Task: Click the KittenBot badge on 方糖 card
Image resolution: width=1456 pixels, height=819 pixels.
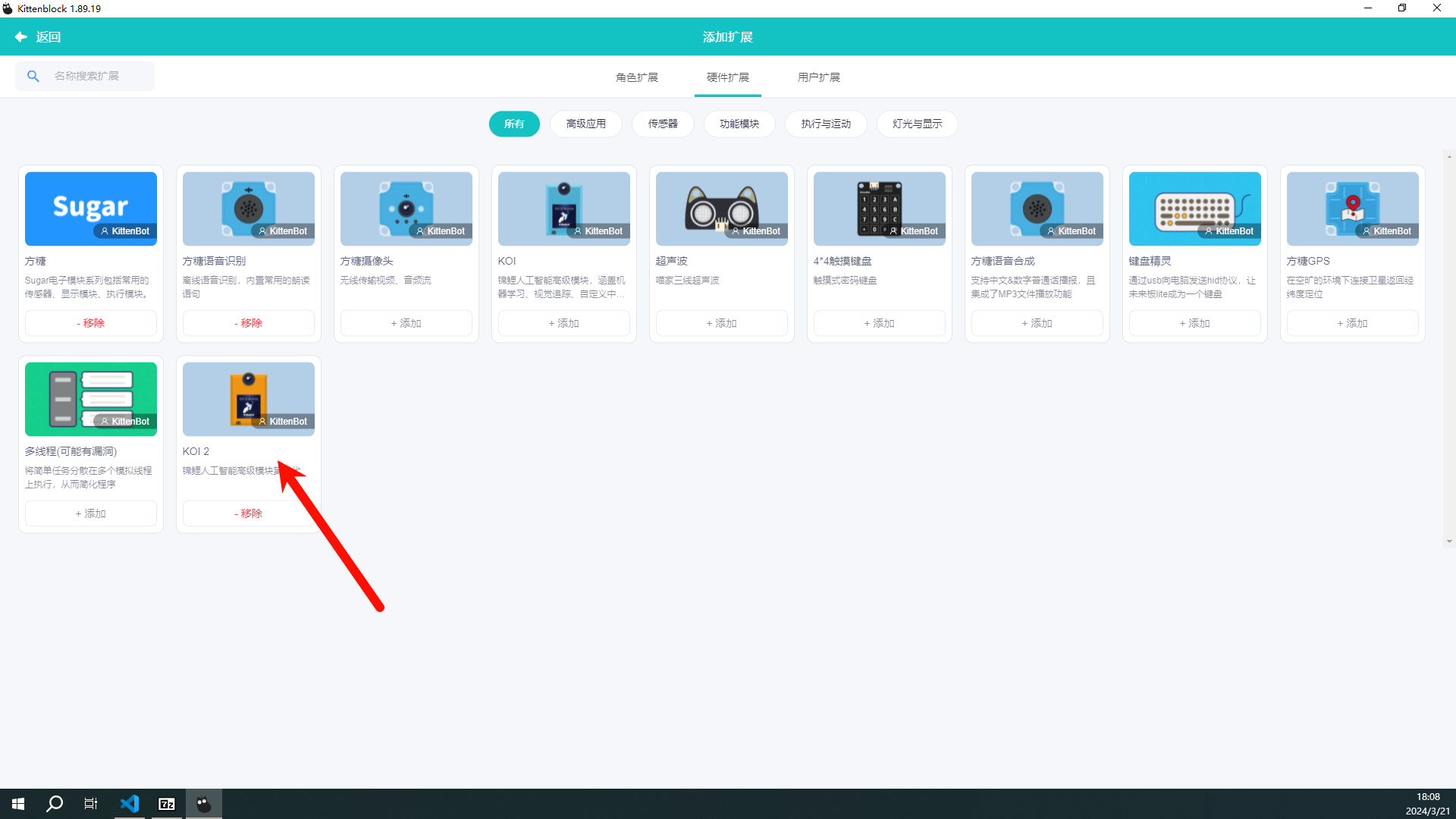Action: coord(125,231)
